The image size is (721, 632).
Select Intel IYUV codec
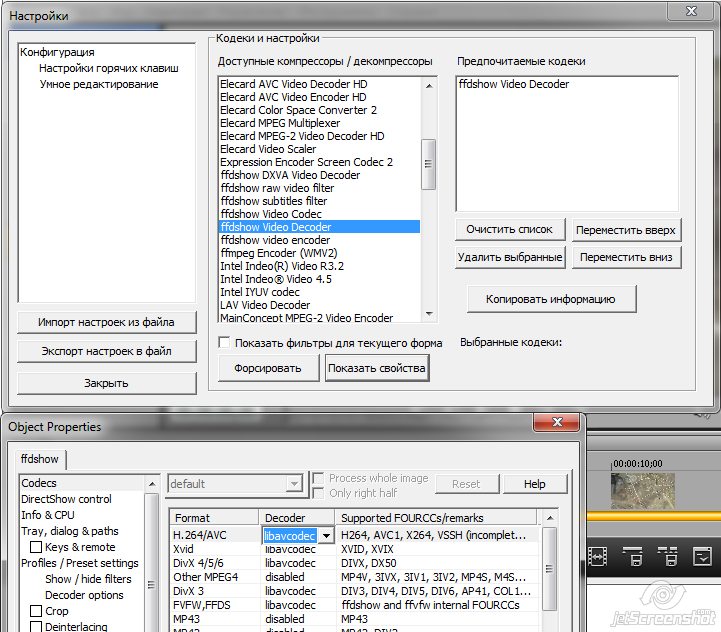(260, 292)
